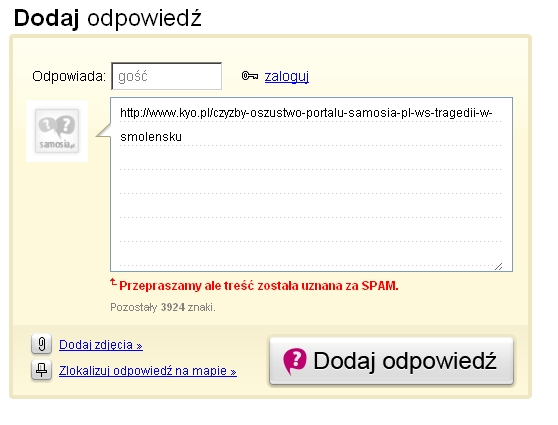
Task: Click the map pin icon
Action: point(41,370)
